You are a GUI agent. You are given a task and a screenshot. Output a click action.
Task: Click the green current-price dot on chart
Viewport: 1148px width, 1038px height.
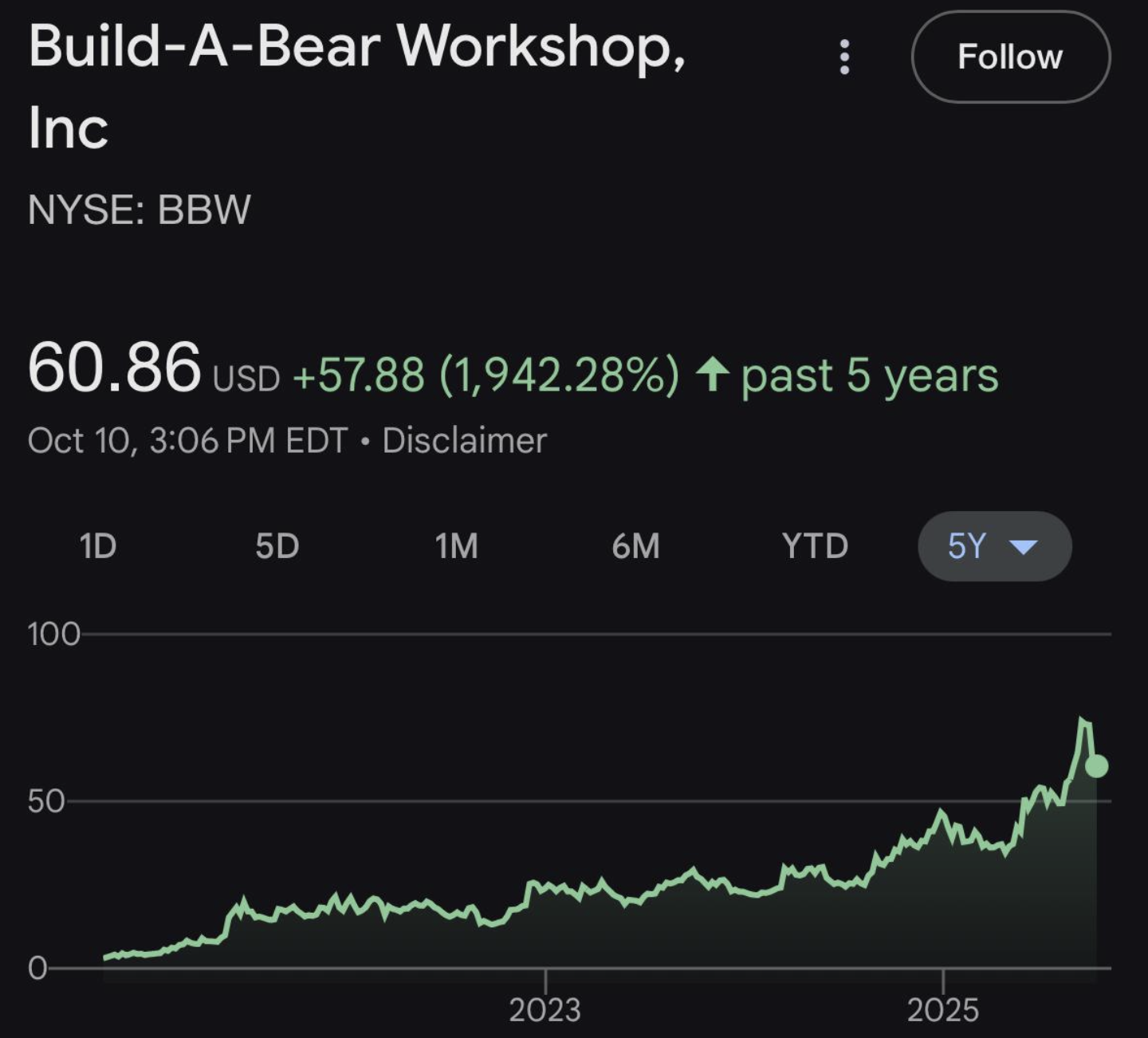(x=1096, y=766)
